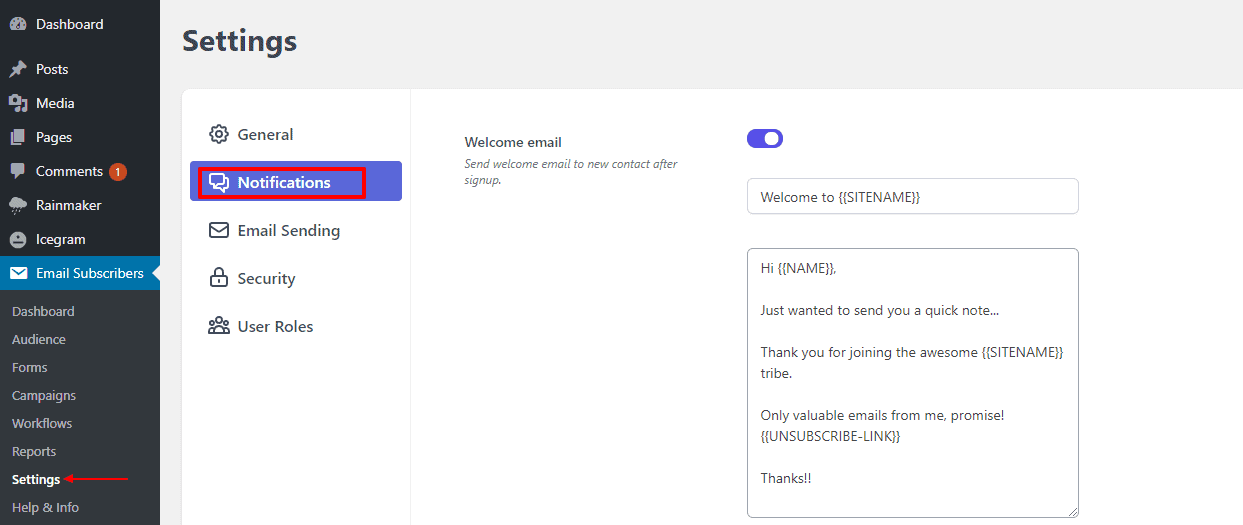The image size is (1243, 525).
Task: Switch to the Notifications tab
Action: pyautogui.click(x=296, y=182)
